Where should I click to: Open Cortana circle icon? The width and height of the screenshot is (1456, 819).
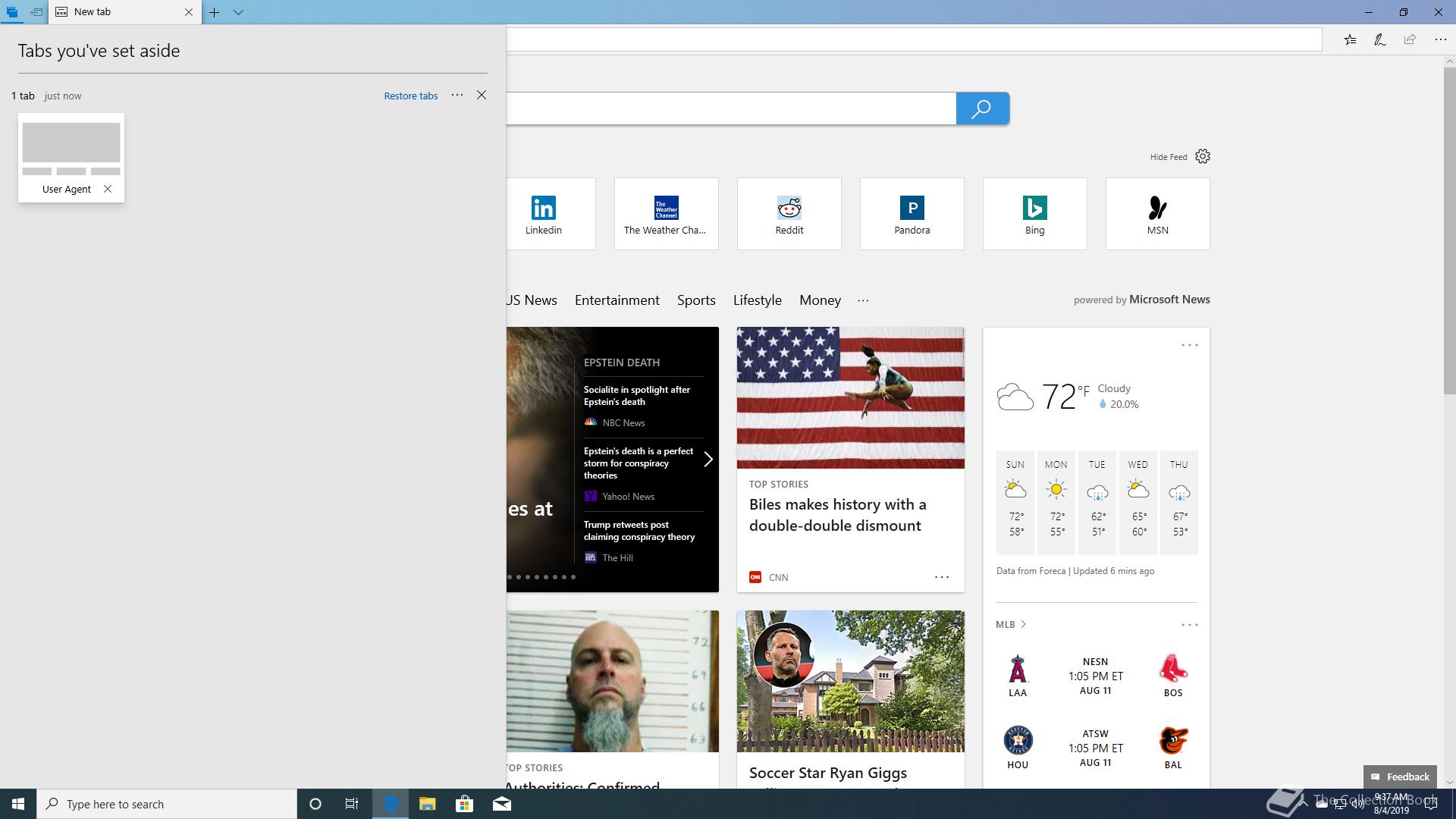[x=315, y=804]
